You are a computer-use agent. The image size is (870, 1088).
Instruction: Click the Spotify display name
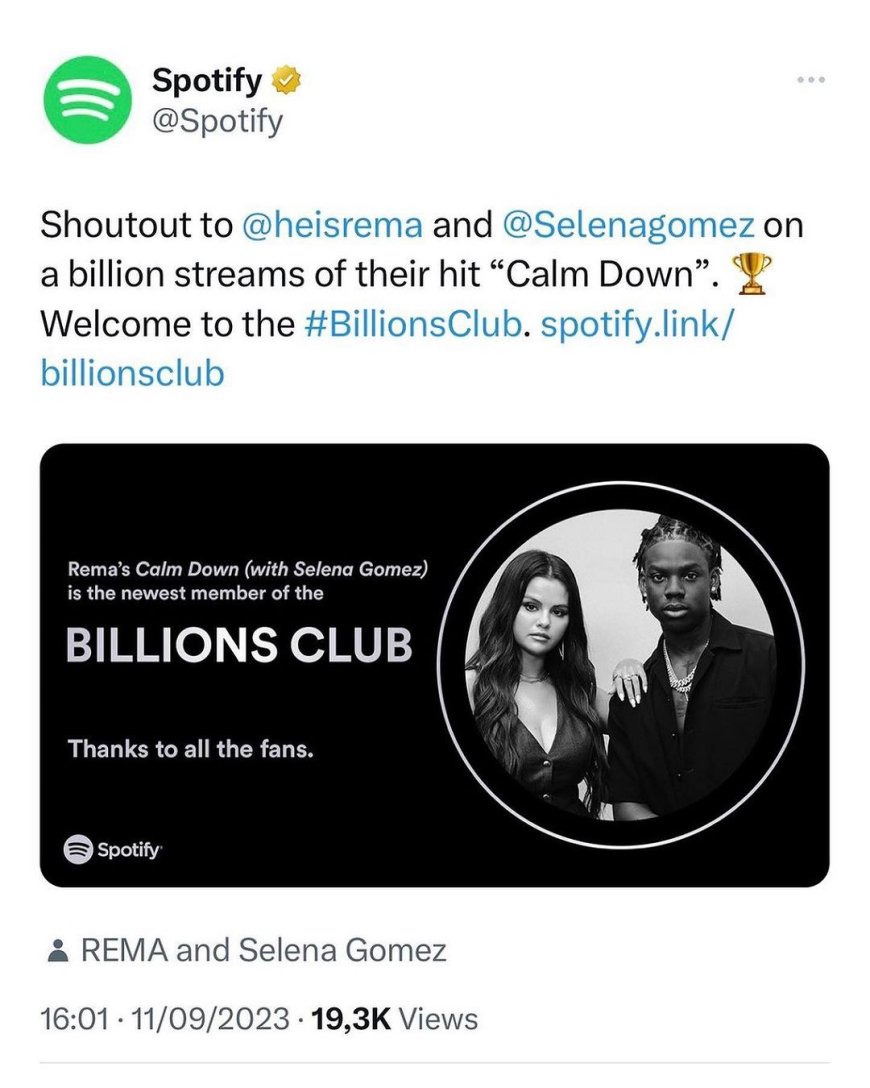pyautogui.click(x=206, y=79)
